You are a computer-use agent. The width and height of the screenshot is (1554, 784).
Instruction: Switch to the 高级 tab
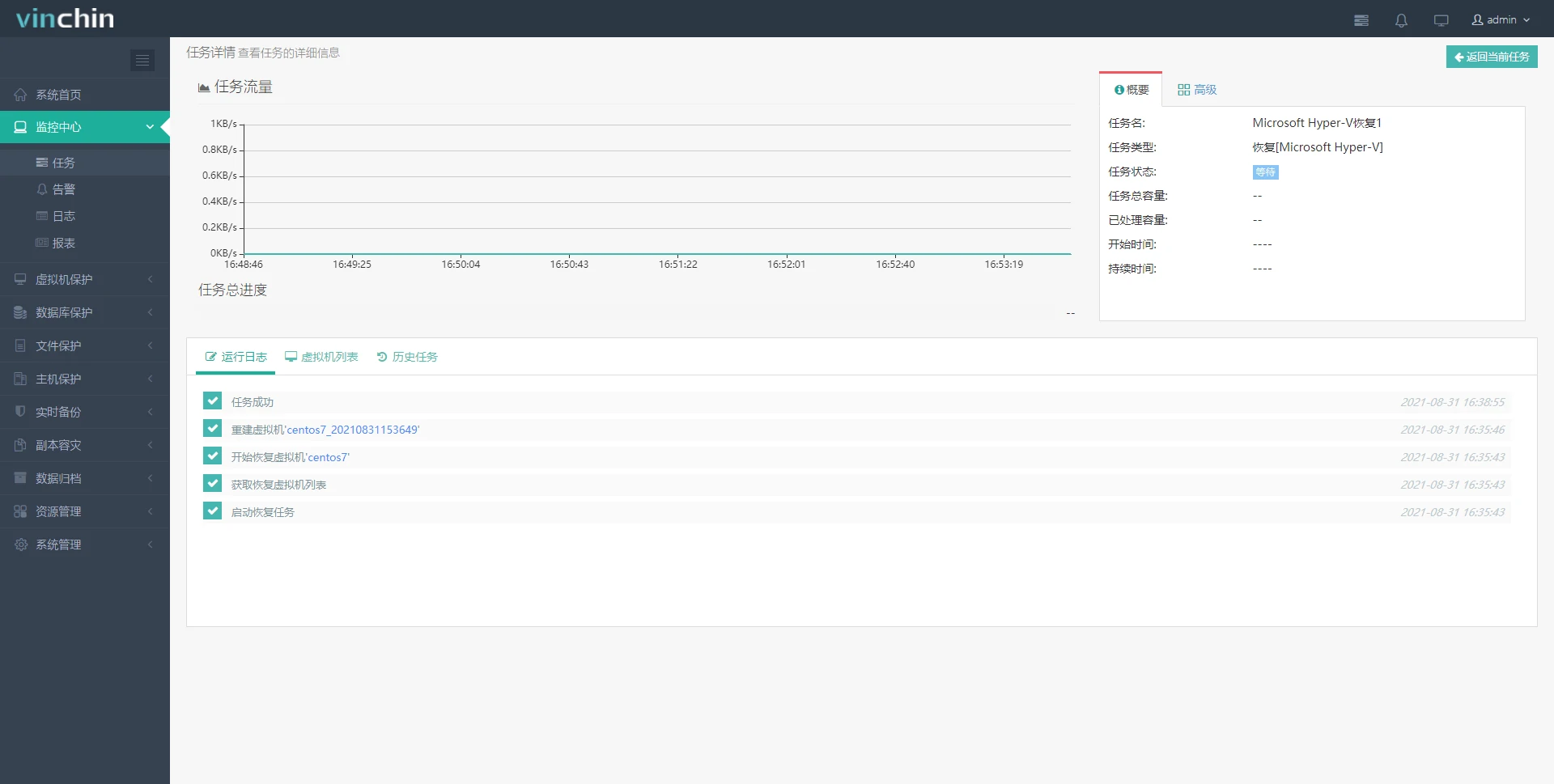coord(1197,90)
